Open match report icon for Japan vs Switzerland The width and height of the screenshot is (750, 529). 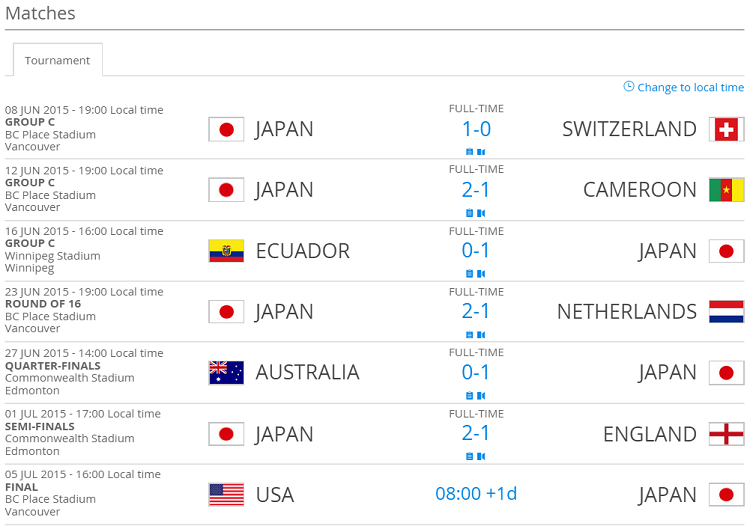click(469, 152)
